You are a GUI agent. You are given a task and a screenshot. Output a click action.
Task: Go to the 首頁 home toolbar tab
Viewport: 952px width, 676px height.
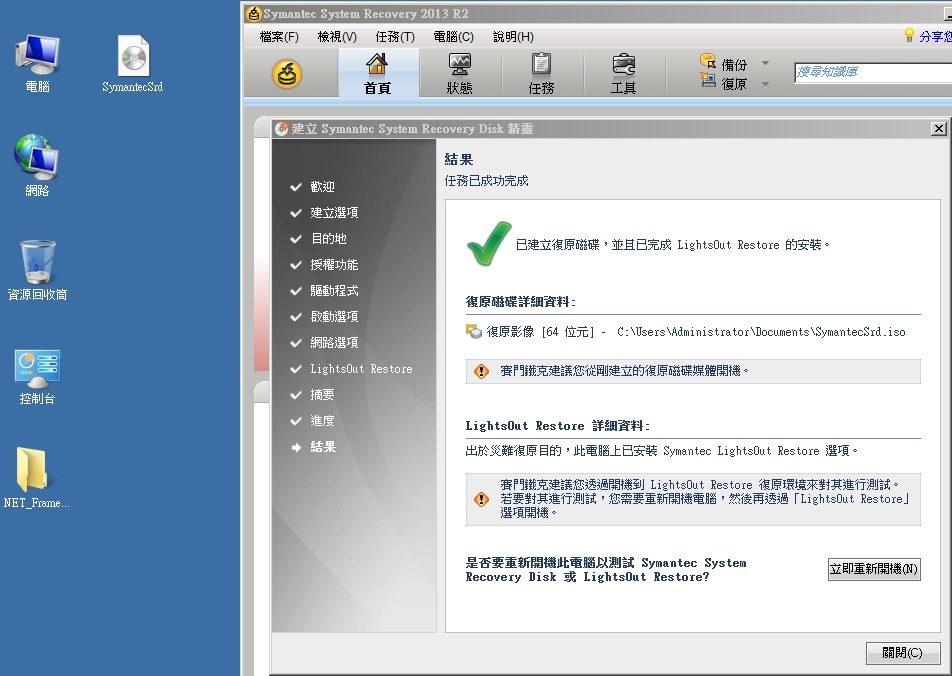[377, 73]
